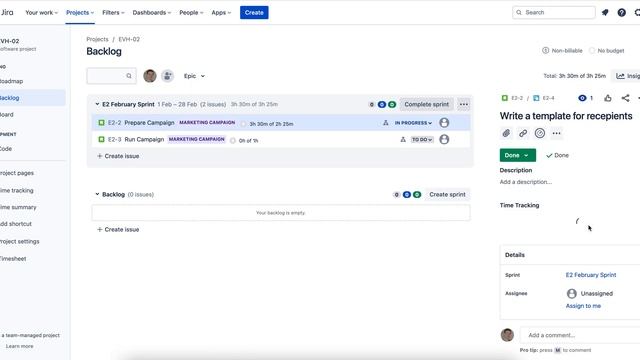
Task: Filter by the user avatar photo
Action: (150, 76)
